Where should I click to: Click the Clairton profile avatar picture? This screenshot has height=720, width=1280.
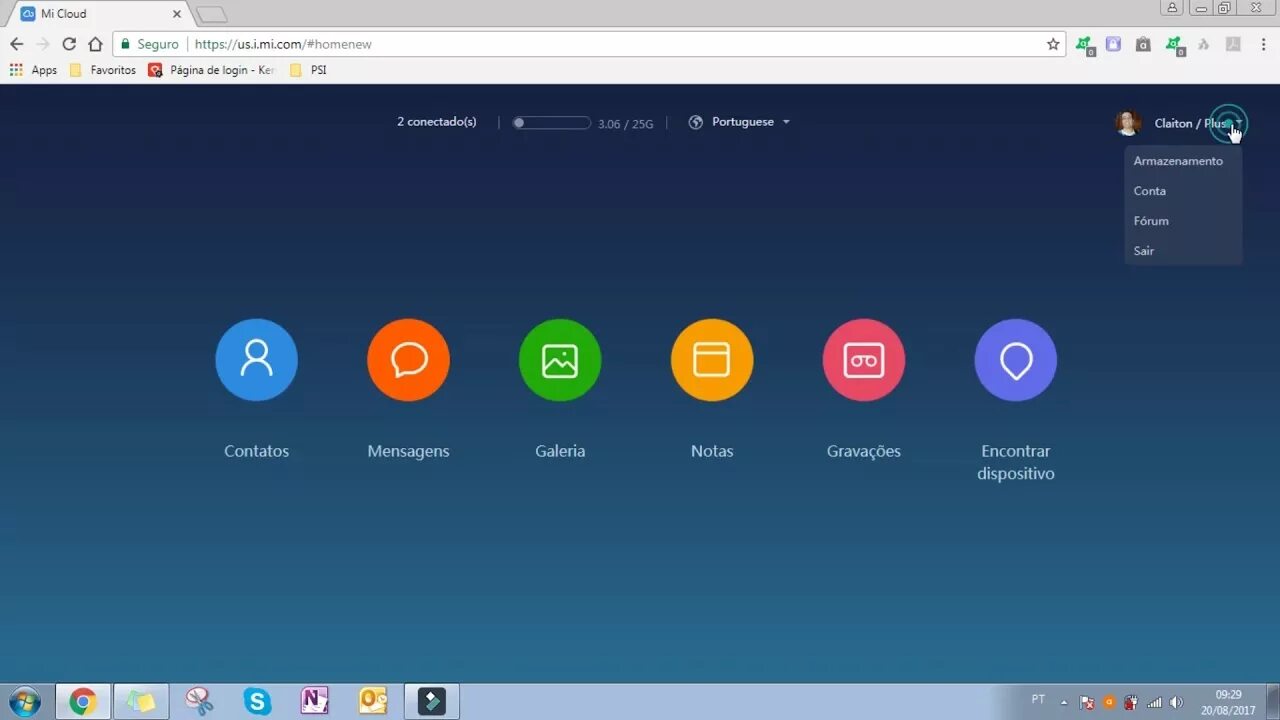[1128, 123]
